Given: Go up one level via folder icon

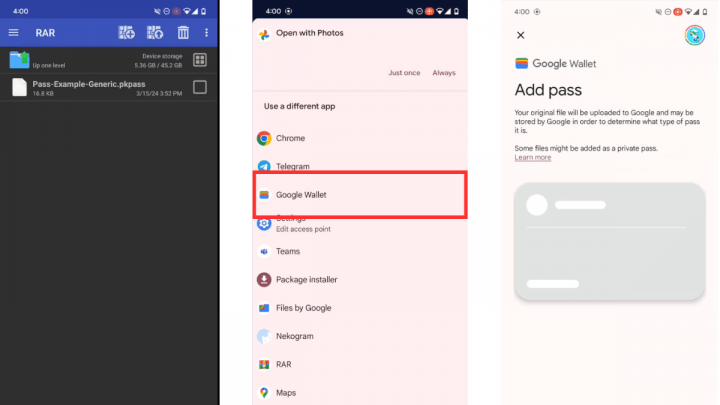Looking at the screenshot, I should tap(19, 60).
